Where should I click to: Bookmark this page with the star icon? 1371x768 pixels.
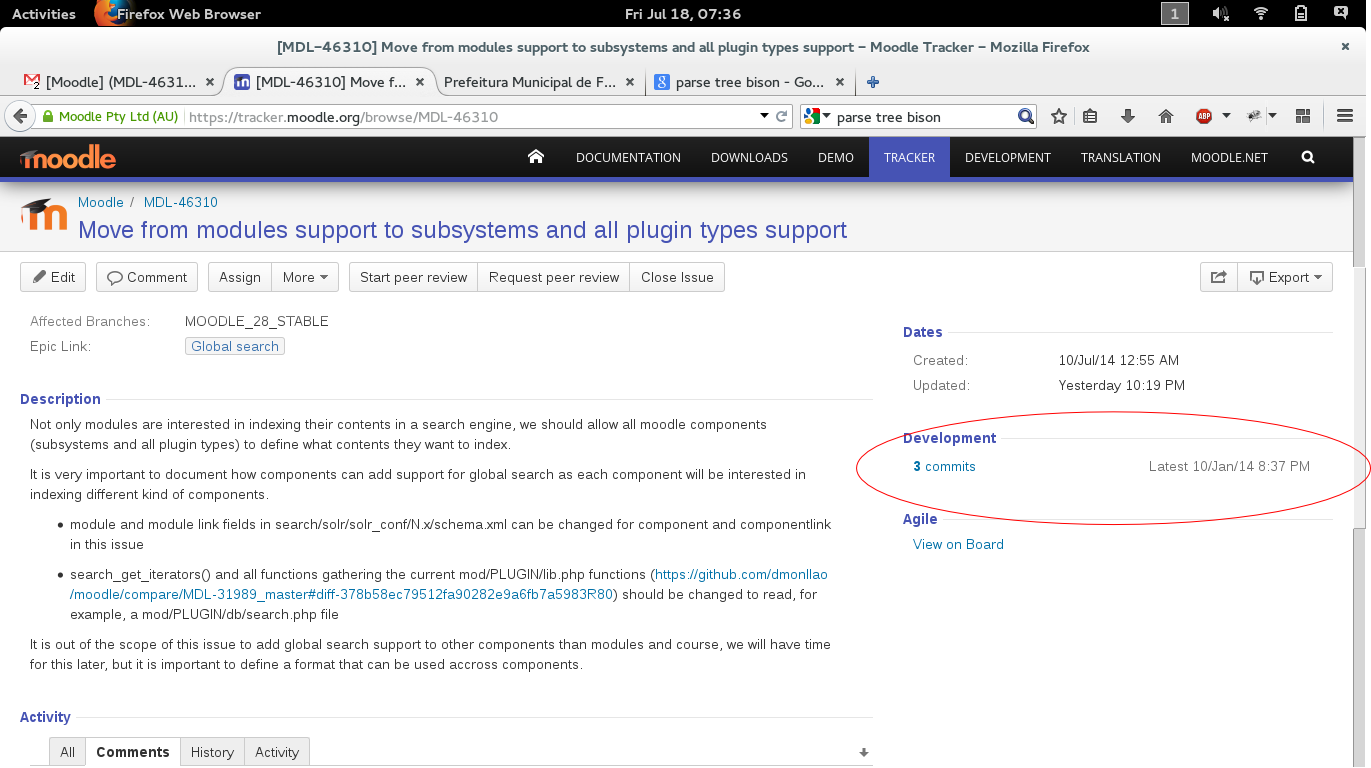[1059, 116]
